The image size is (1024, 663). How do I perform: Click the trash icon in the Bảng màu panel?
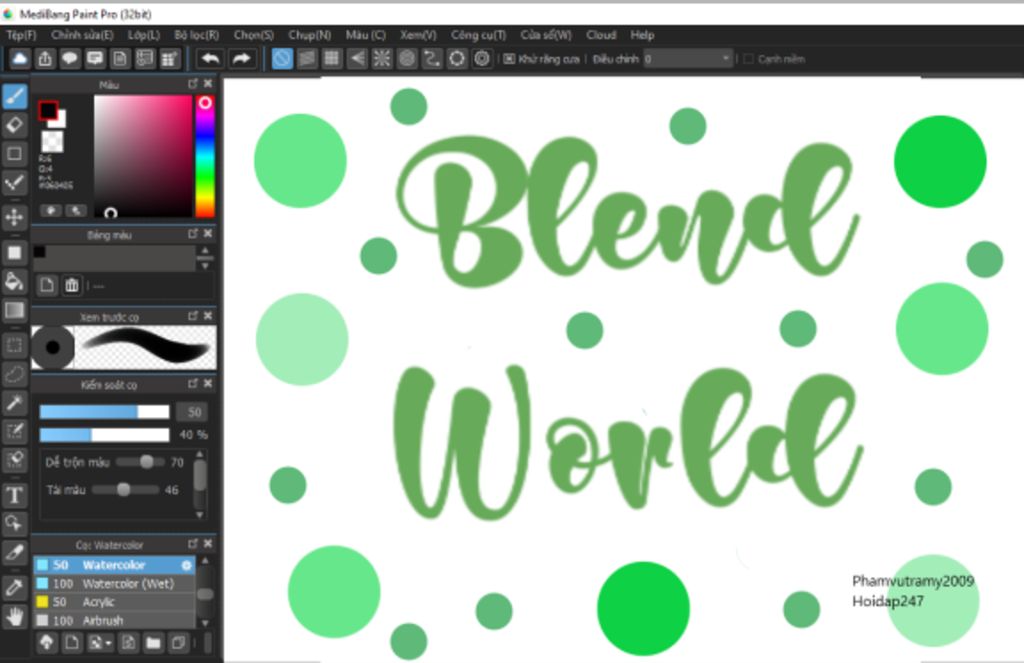click(x=72, y=285)
